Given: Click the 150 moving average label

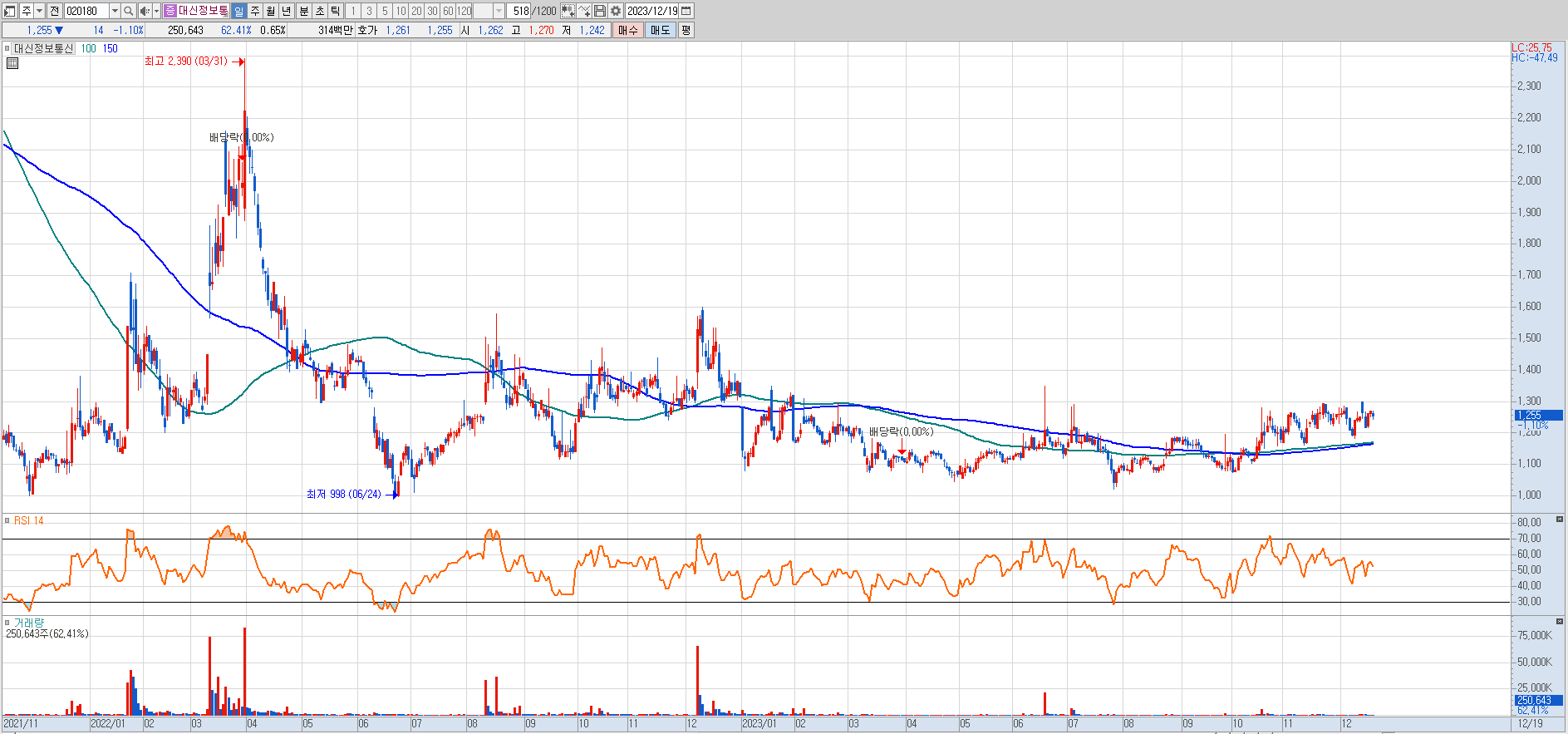Looking at the screenshot, I should [x=111, y=48].
